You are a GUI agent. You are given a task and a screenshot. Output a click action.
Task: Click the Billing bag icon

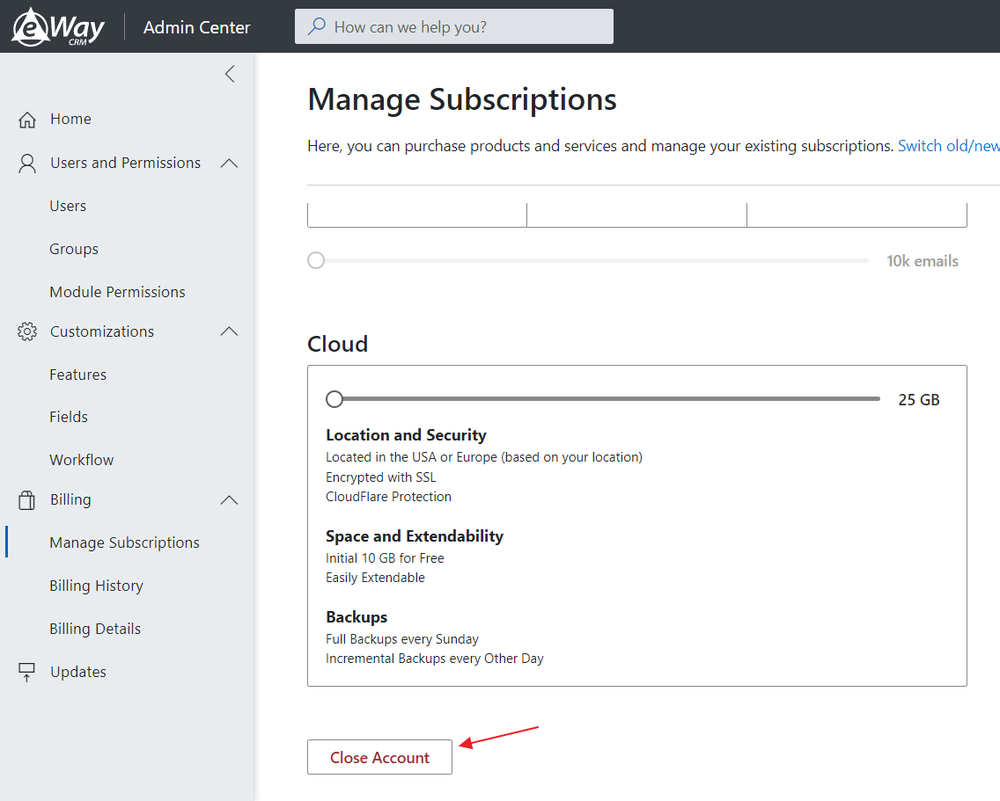27,500
